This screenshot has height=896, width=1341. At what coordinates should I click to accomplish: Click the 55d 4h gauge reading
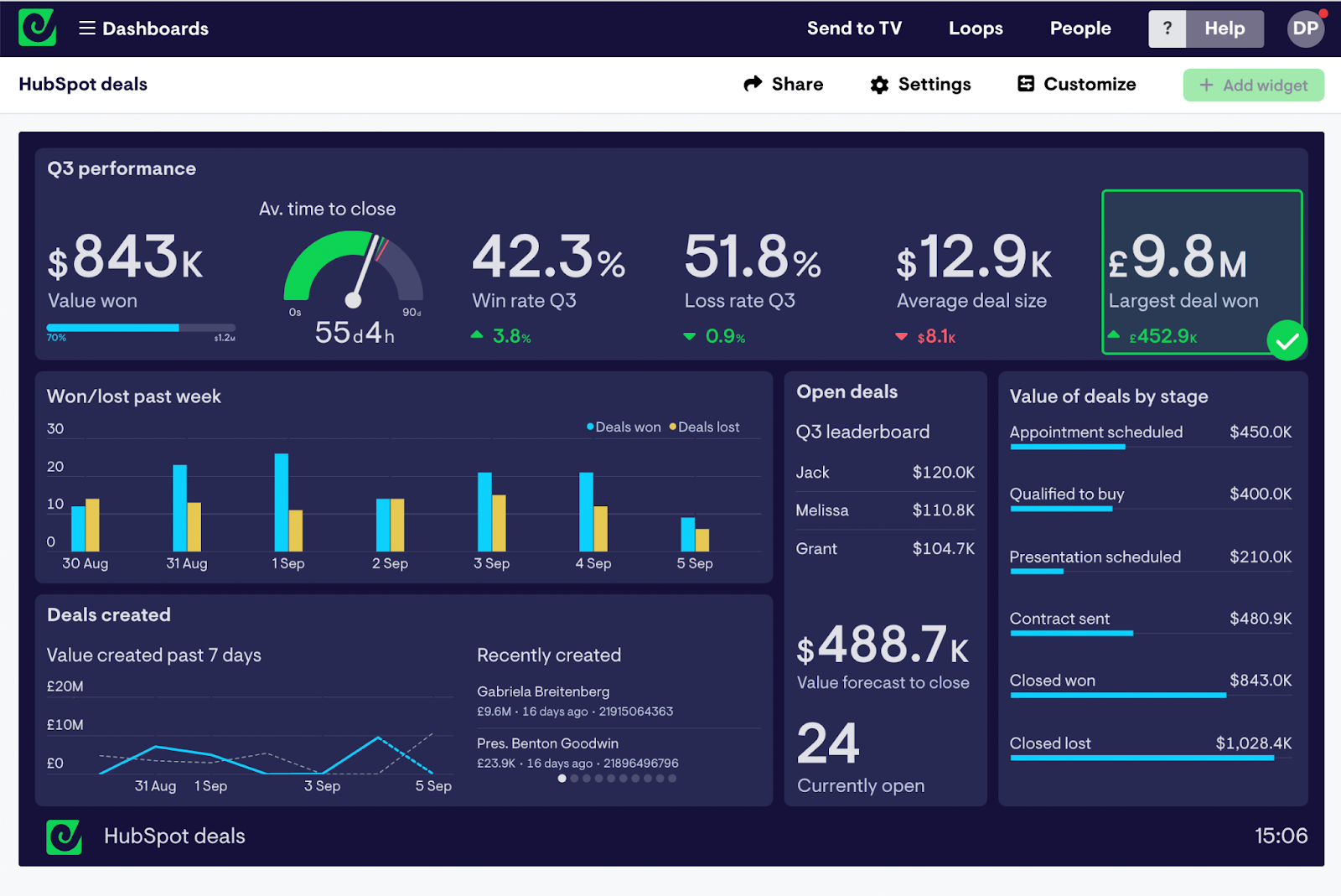coord(355,333)
